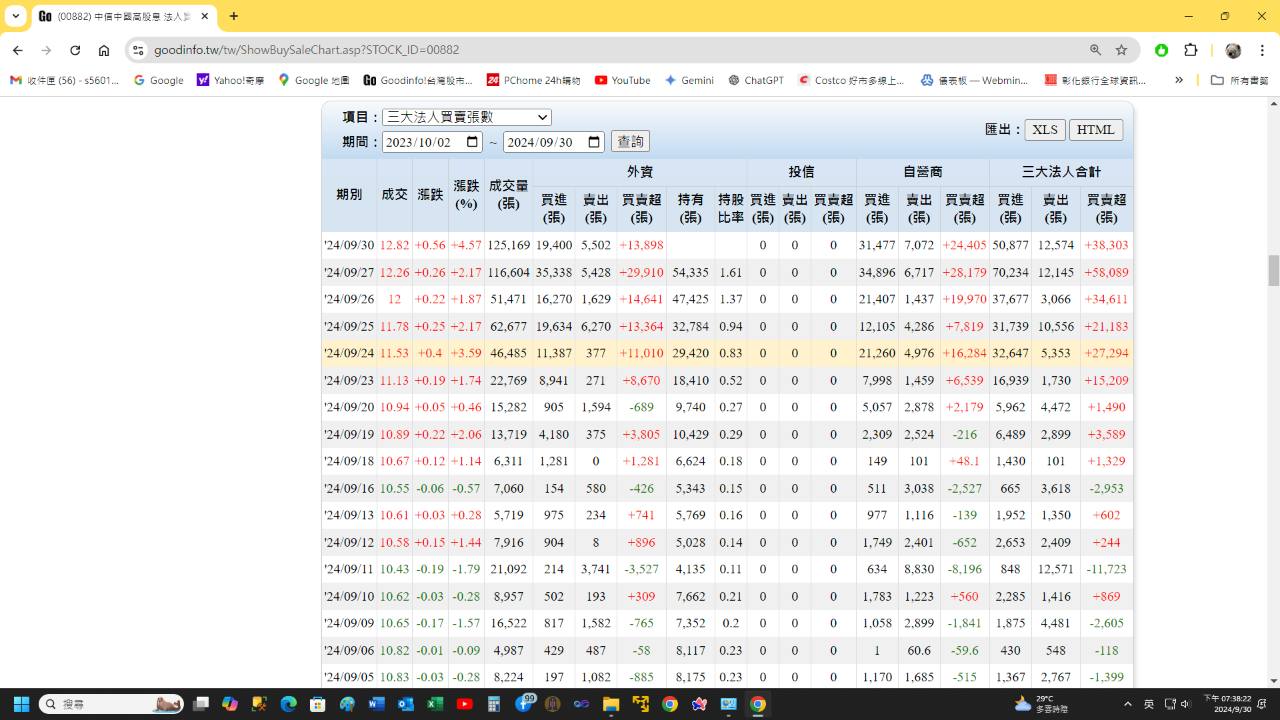Image resolution: width=1280 pixels, height=720 pixels.
Task: Export table using the HTML button
Action: (x=1096, y=130)
